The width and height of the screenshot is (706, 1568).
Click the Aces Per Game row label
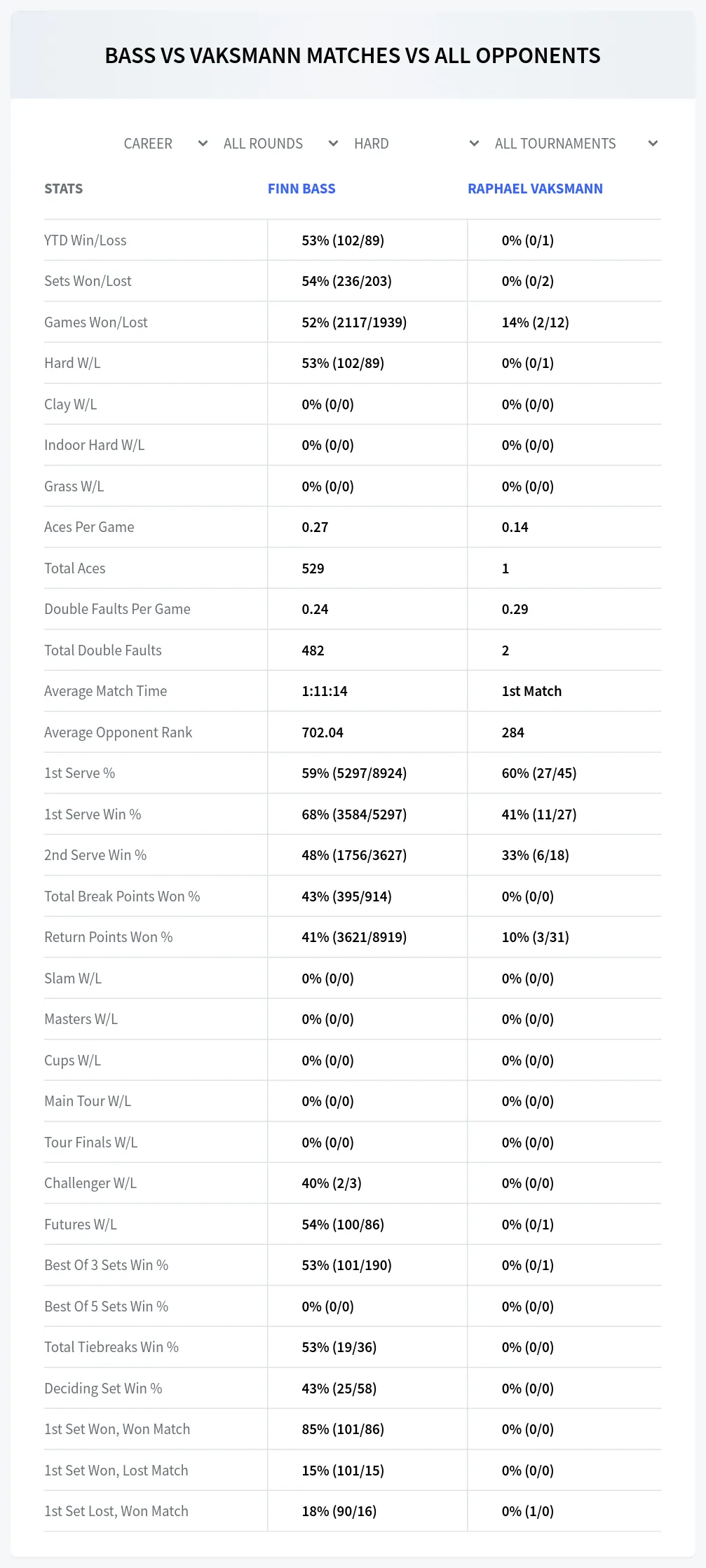tap(89, 527)
